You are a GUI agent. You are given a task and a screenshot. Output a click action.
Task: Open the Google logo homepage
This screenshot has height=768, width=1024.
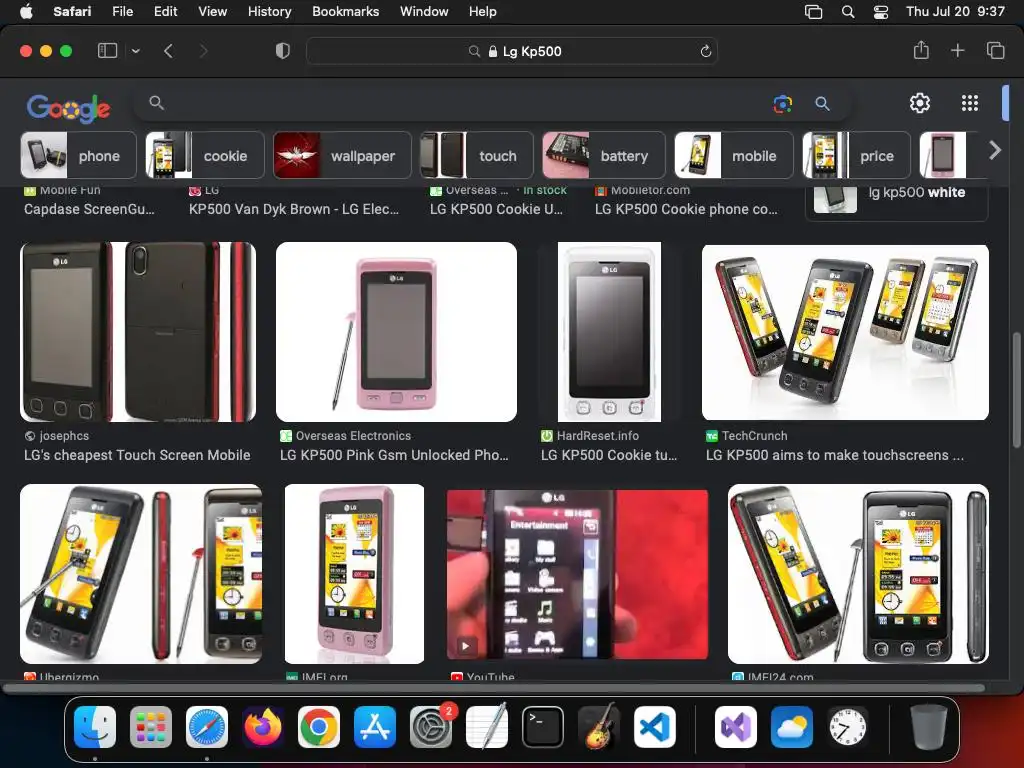tap(69, 108)
